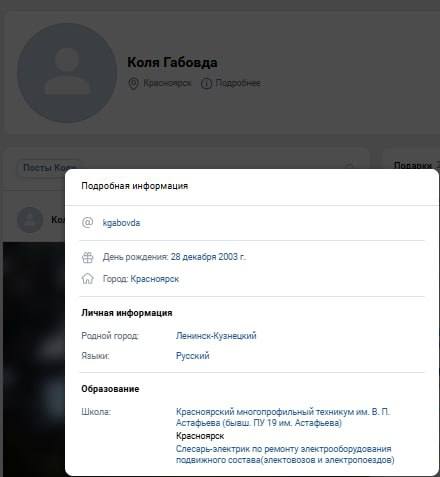Select the city Красноярск link in details
Image resolution: width=440 pixels, height=477 pixels.
[x=155, y=279]
